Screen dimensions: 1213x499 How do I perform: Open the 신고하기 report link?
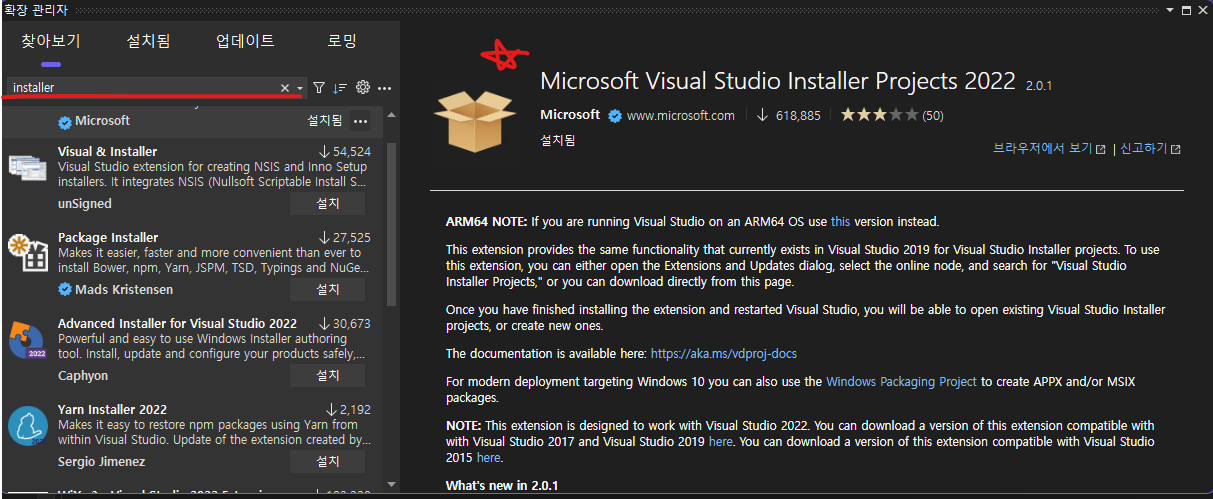pos(1150,148)
